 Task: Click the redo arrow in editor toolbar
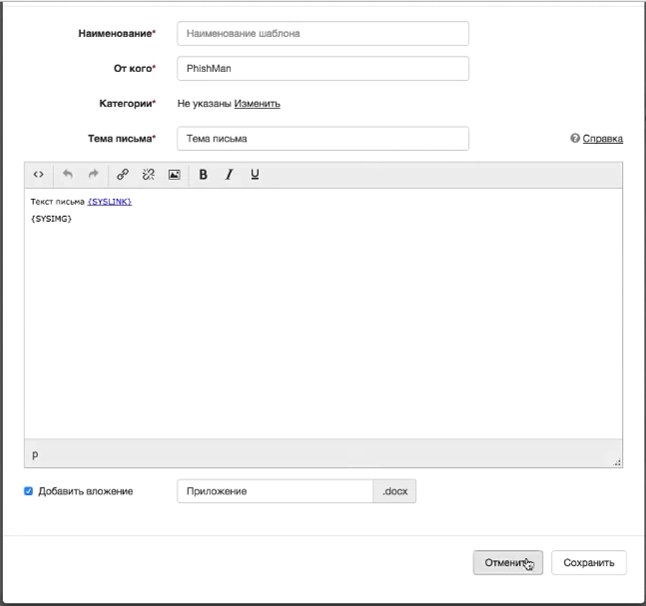click(93, 174)
